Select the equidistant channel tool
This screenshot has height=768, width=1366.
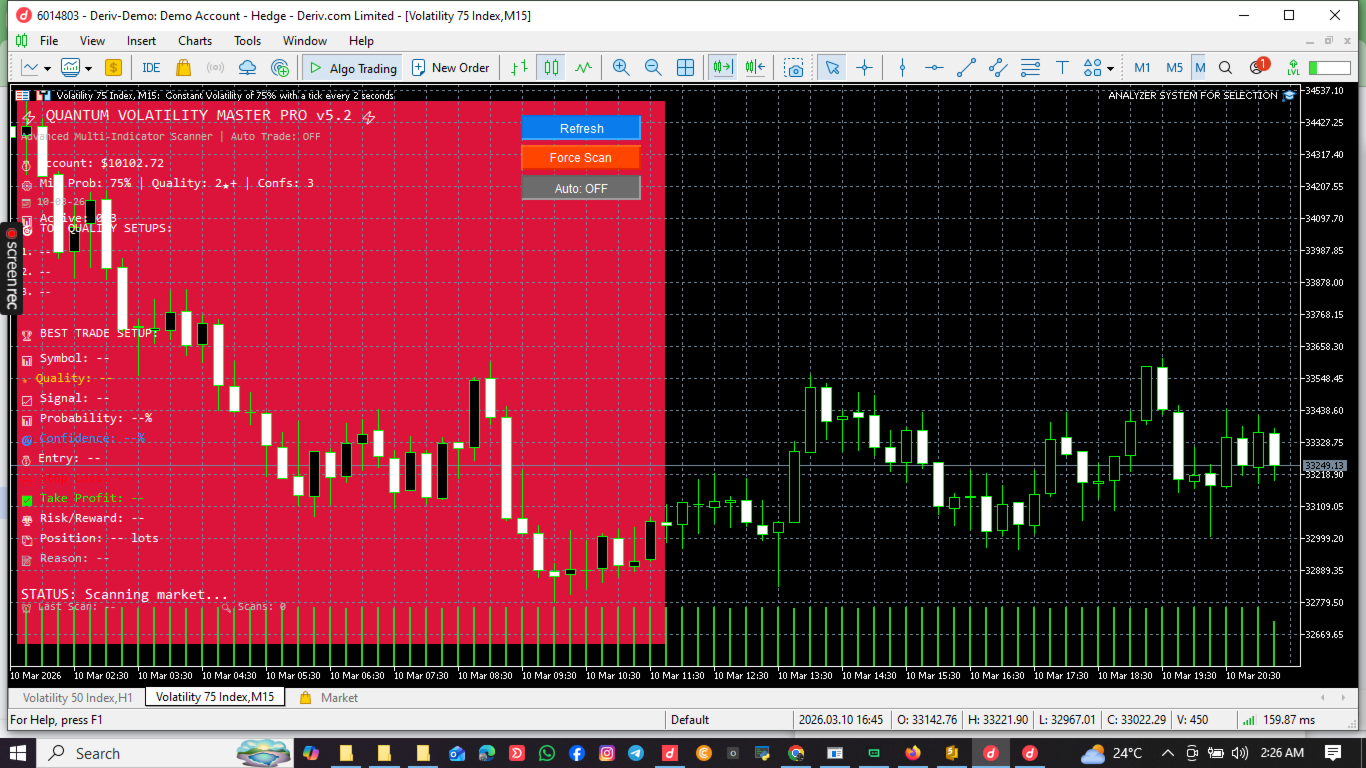998,68
